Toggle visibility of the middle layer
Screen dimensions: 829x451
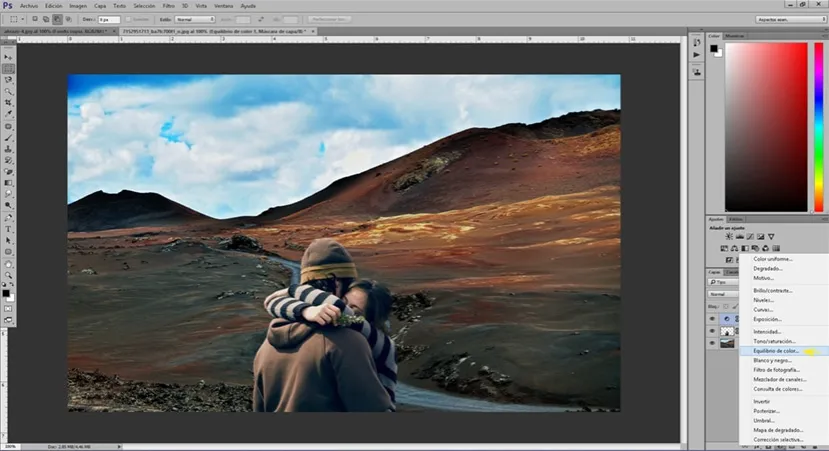[712, 331]
